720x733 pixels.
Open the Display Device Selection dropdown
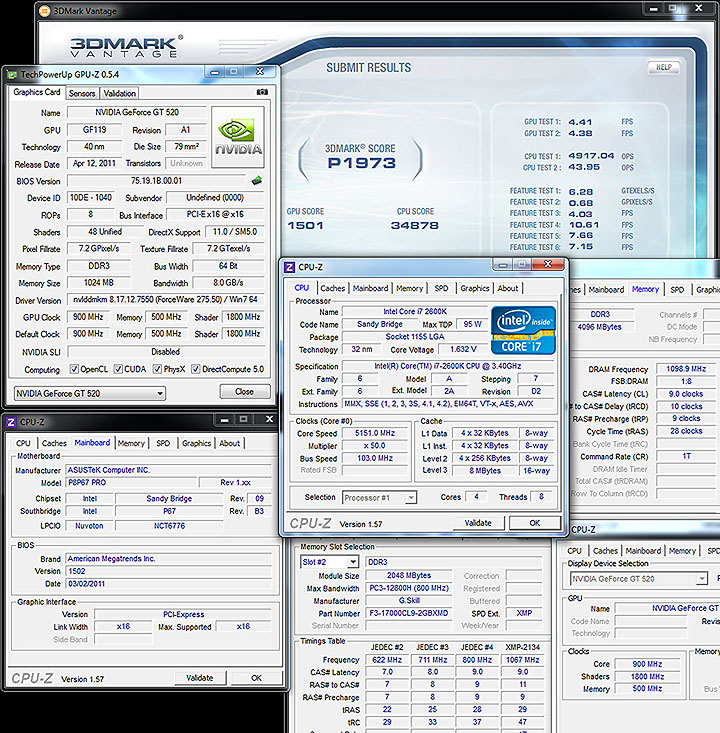pyautogui.click(x=639, y=579)
